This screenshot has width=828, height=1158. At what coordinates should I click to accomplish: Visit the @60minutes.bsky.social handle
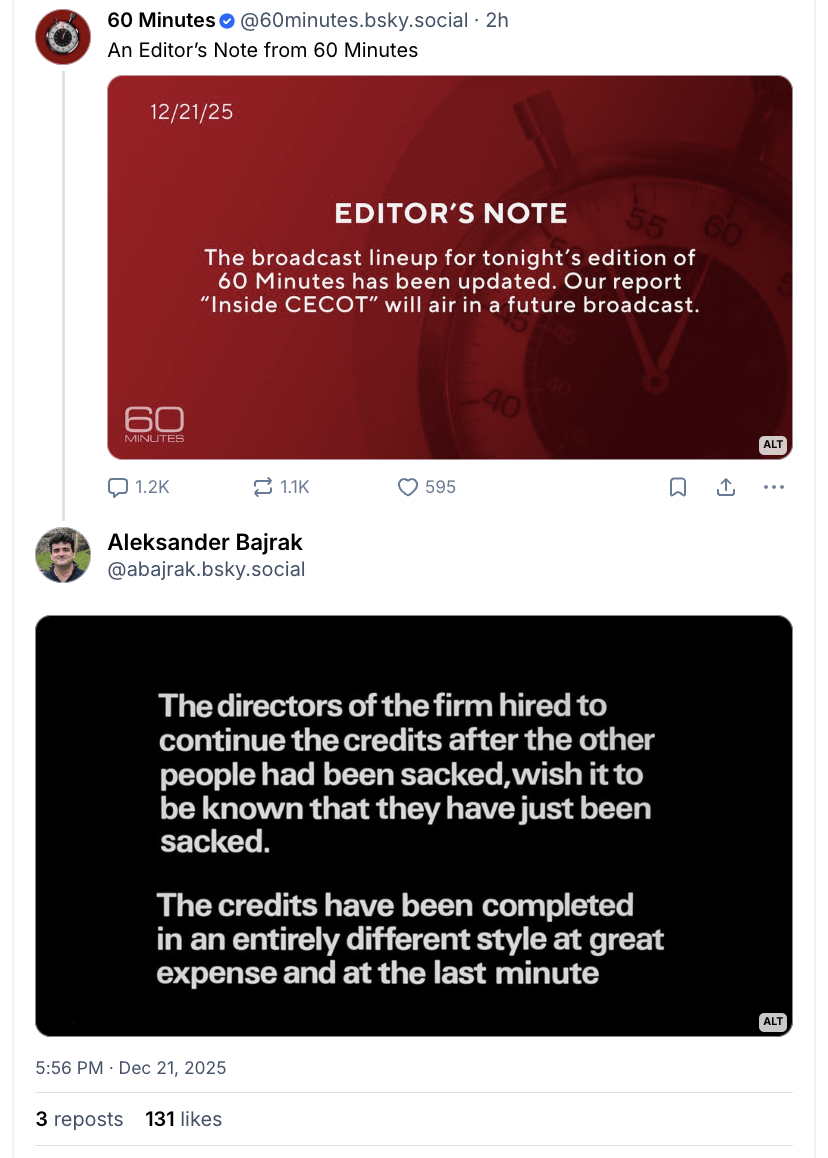(x=355, y=20)
